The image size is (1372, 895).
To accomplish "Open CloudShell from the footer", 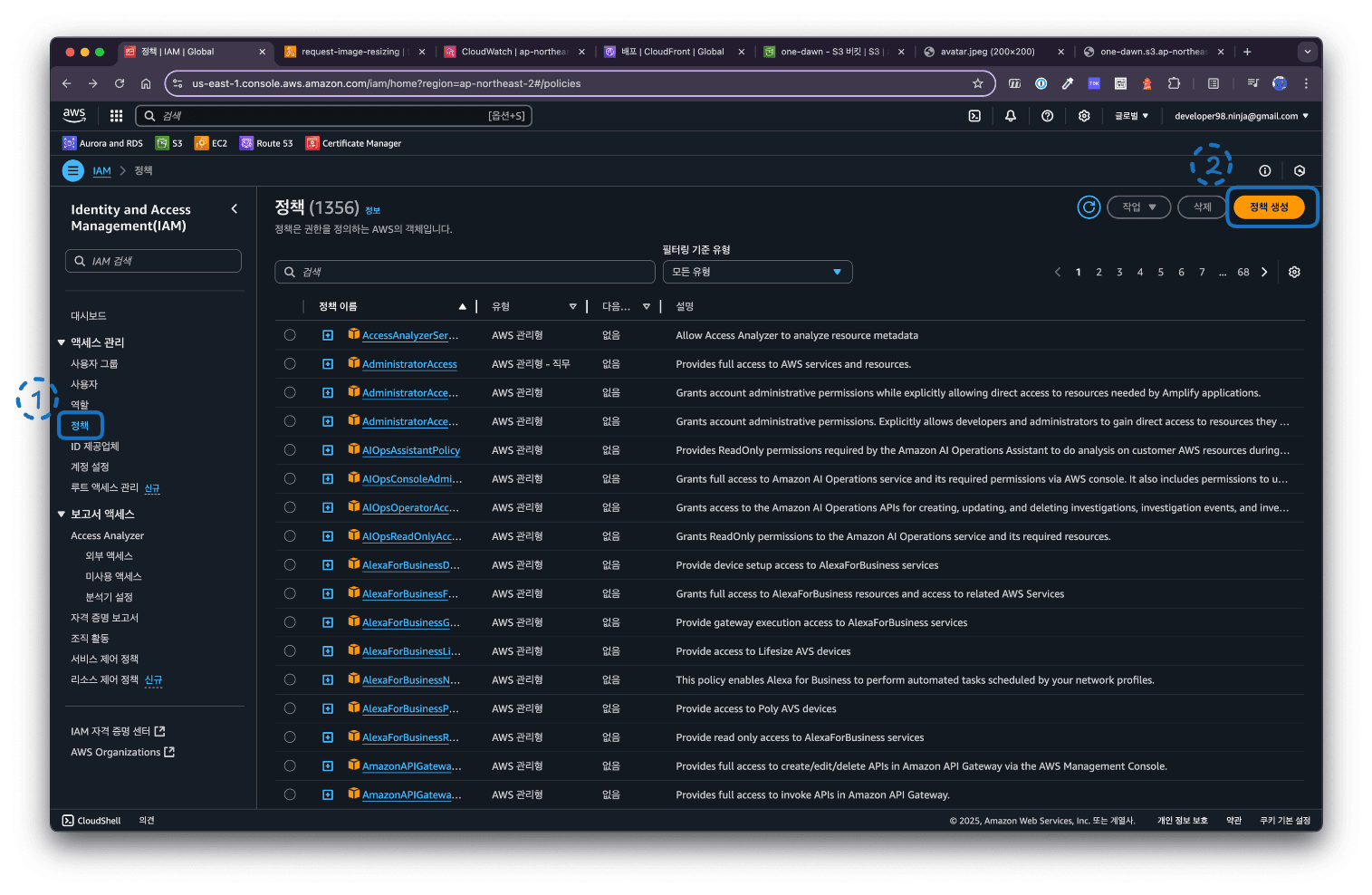I will [x=91, y=821].
